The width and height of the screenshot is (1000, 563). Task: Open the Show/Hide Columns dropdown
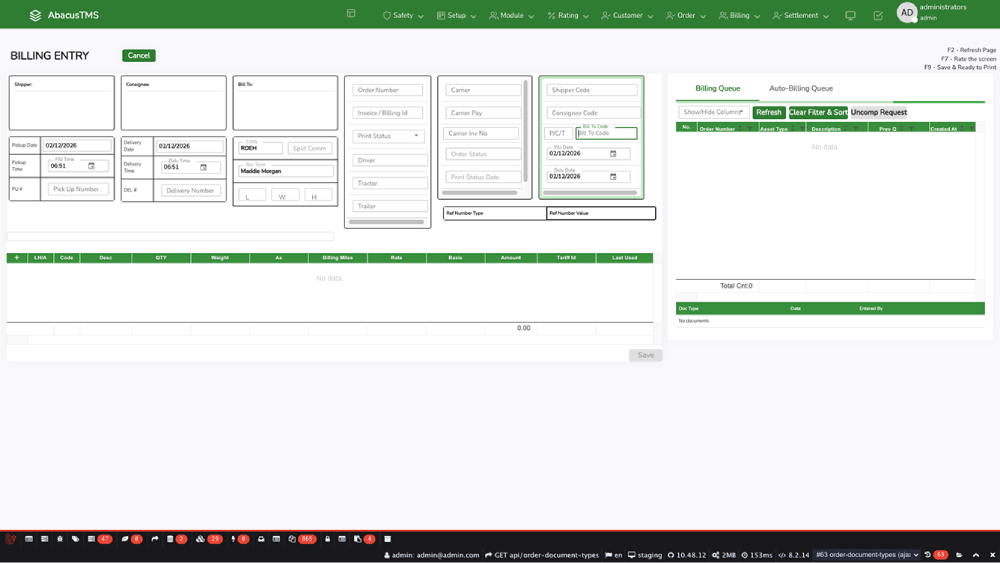point(713,112)
